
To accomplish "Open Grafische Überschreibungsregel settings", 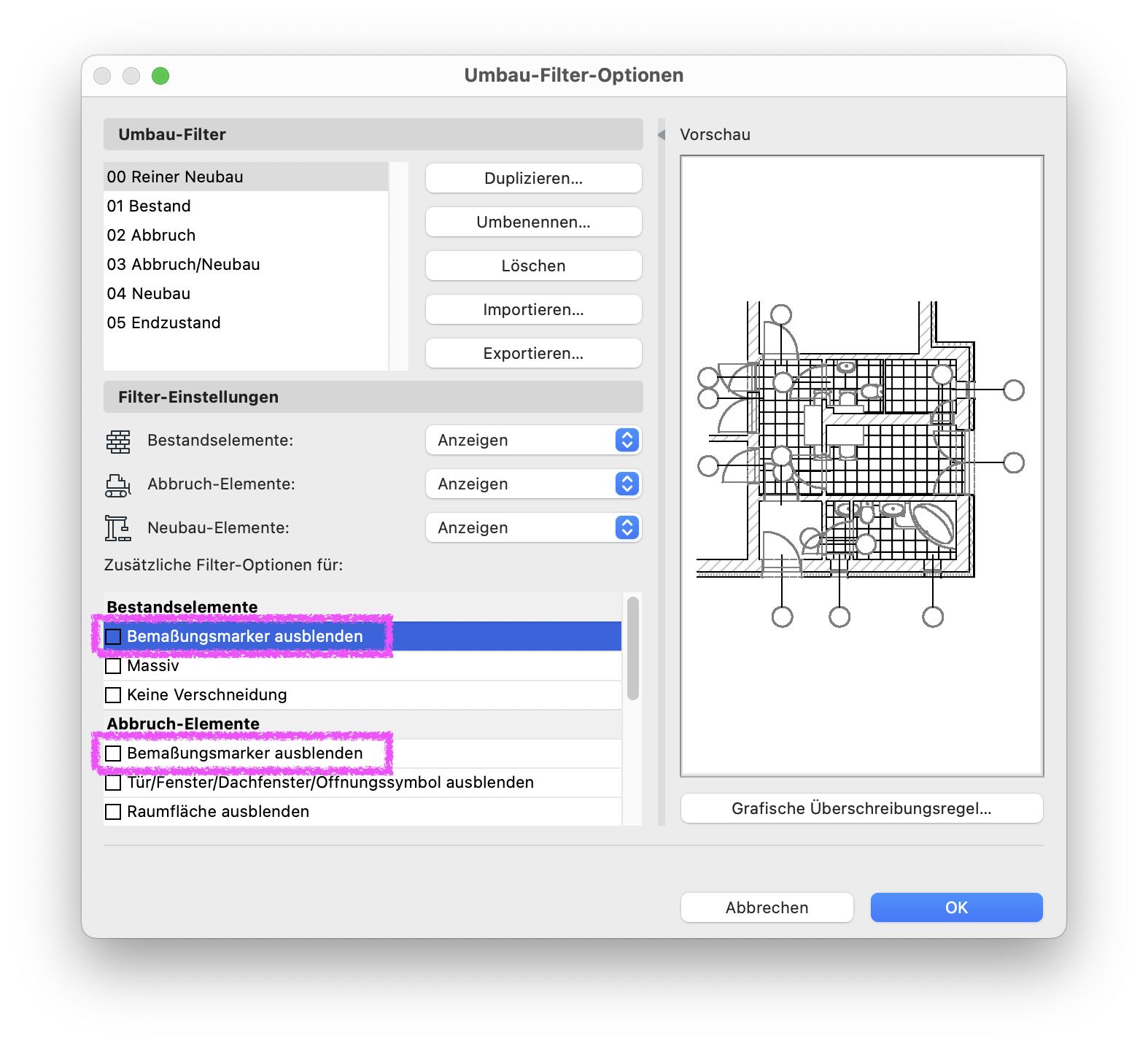I will pos(861,809).
